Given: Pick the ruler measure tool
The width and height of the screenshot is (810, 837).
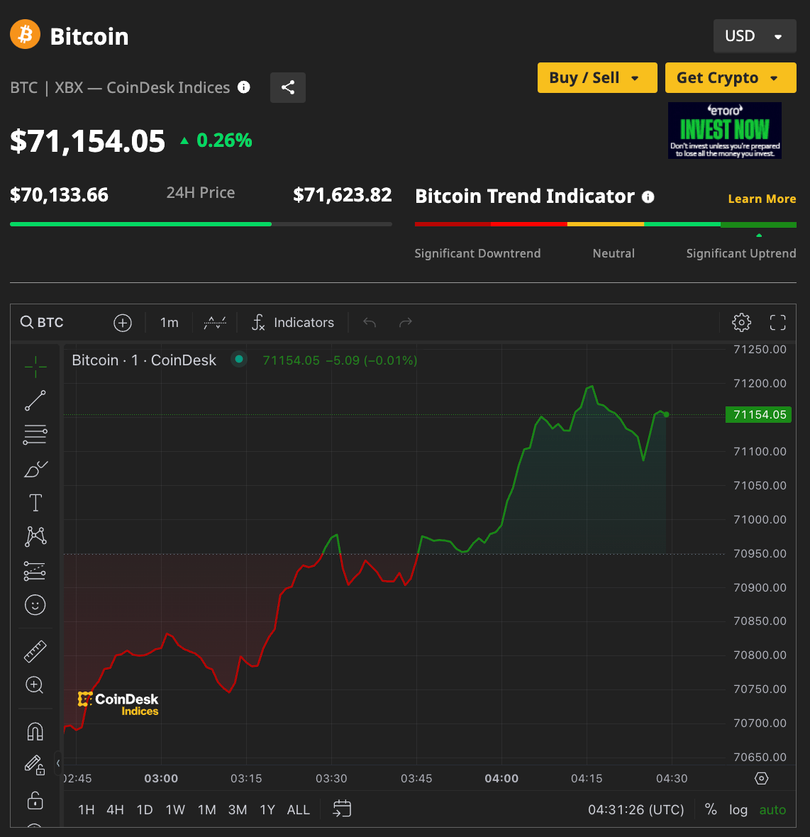Looking at the screenshot, I should pyautogui.click(x=35, y=652).
